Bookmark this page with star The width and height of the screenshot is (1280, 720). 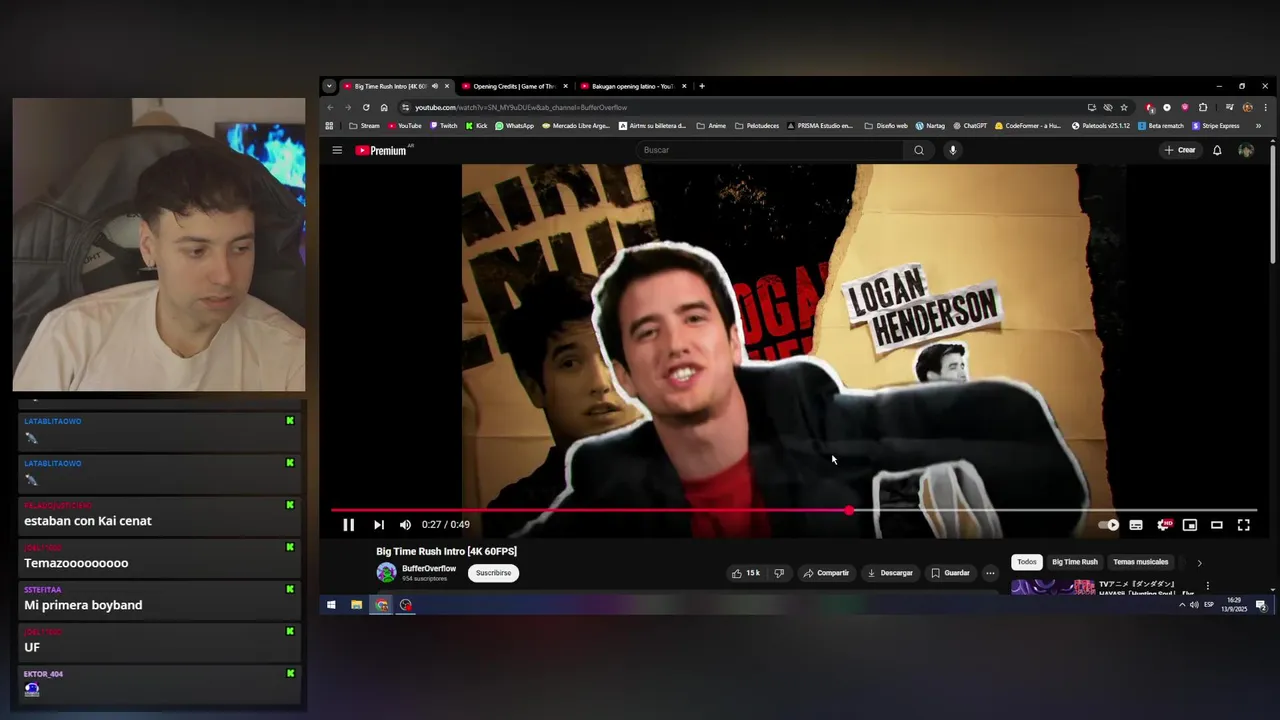[1124, 107]
